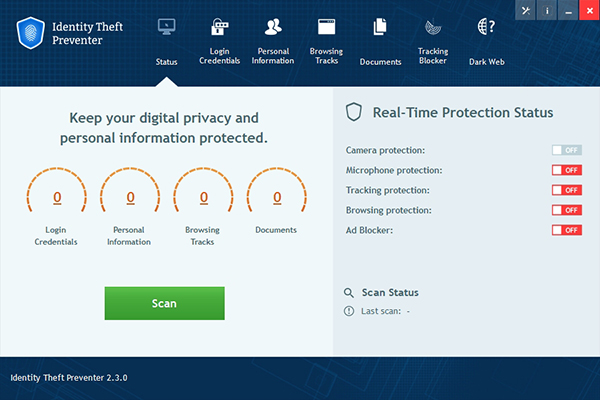Open settings with the wrench tools icon
The height and width of the screenshot is (400, 600).
point(526,10)
